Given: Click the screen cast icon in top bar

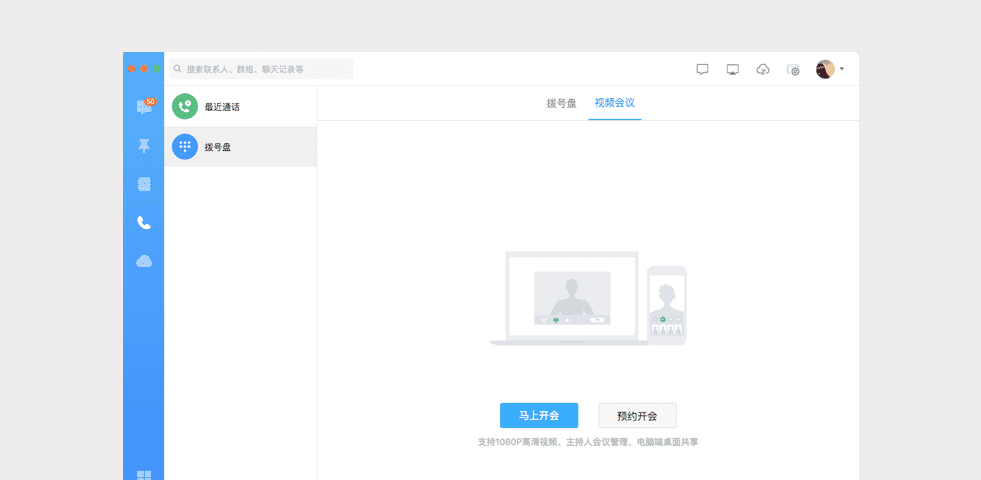Looking at the screenshot, I should pyautogui.click(x=732, y=69).
